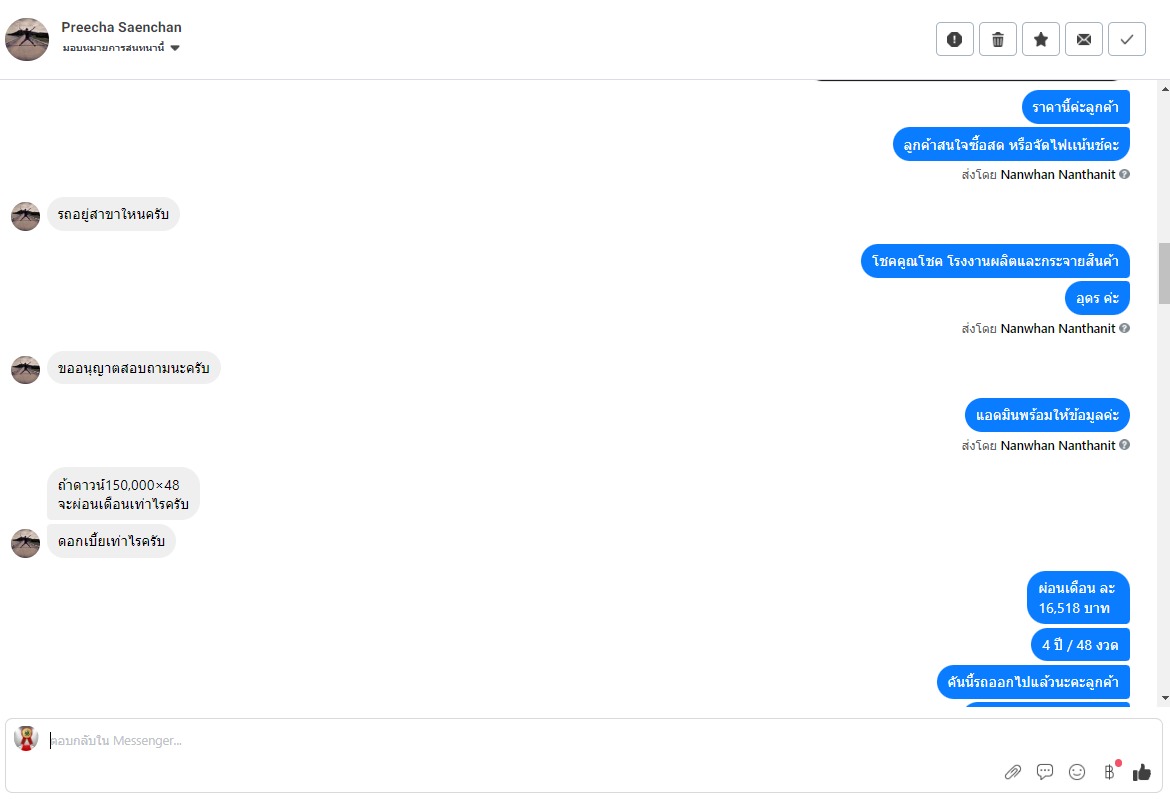Mark conversation as spam

tap(954, 39)
